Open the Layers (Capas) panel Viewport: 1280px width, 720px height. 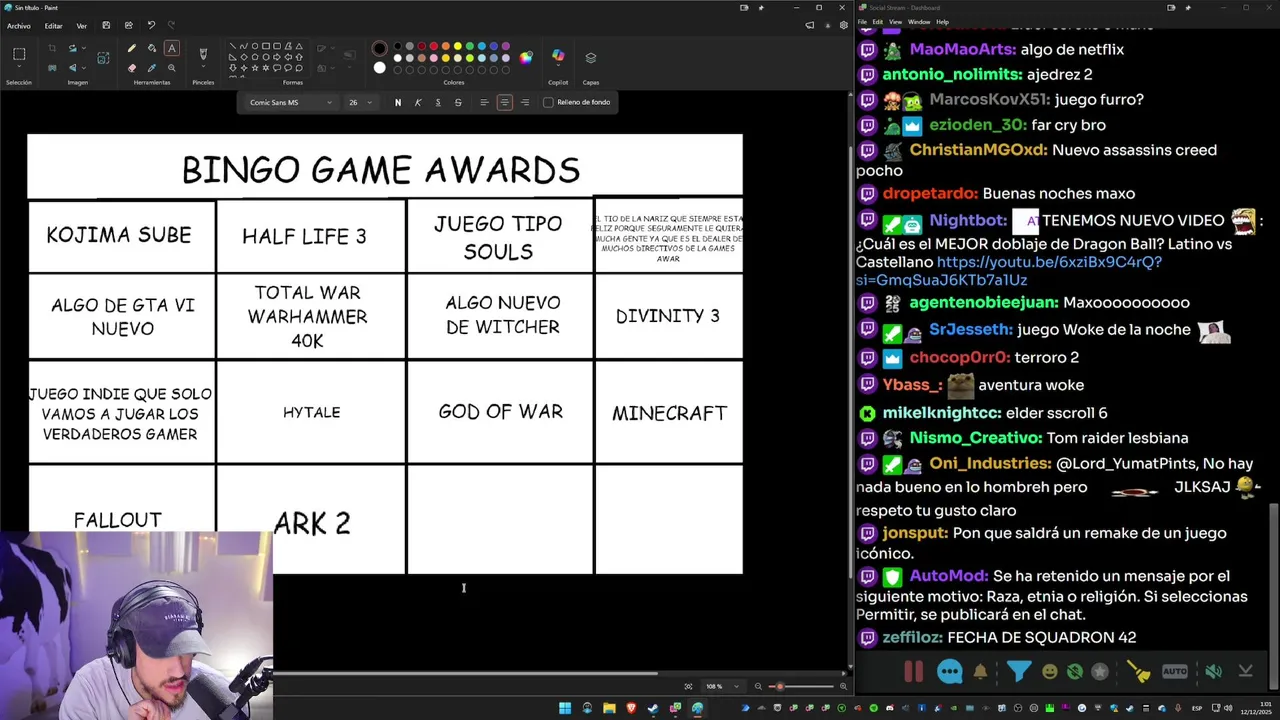pyautogui.click(x=591, y=57)
